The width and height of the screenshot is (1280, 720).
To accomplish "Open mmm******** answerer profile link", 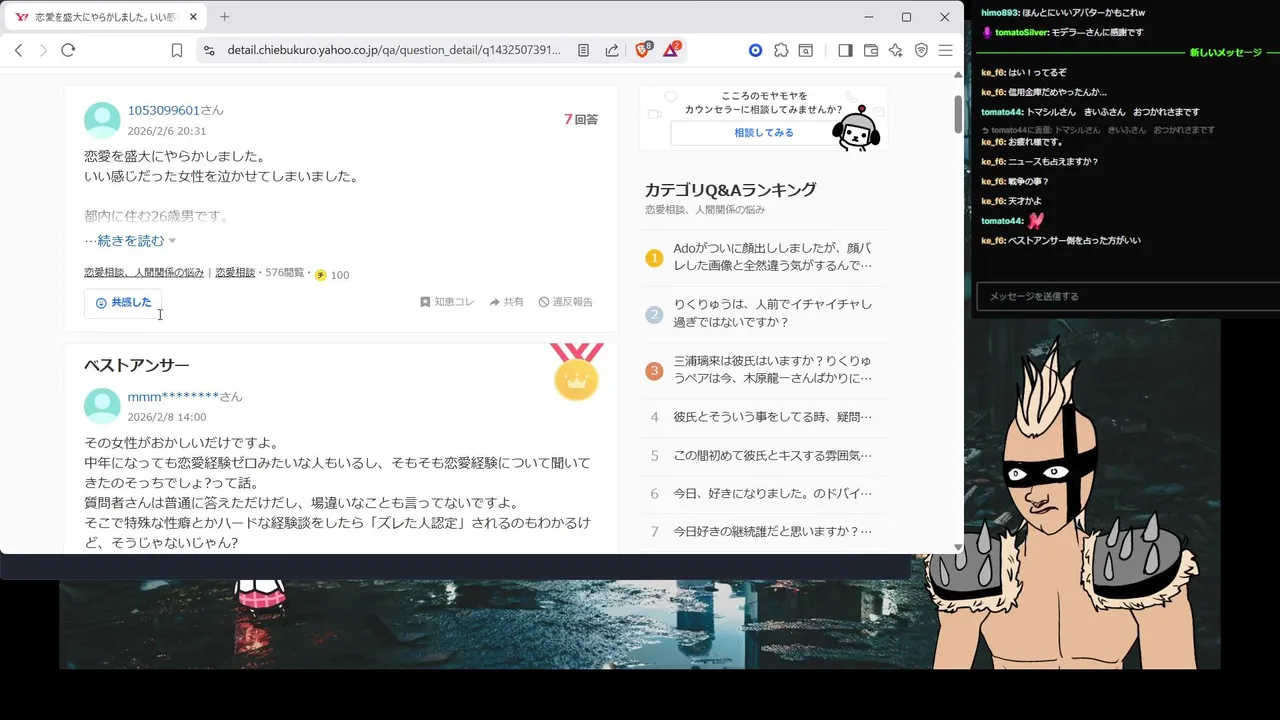I will (x=173, y=397).
